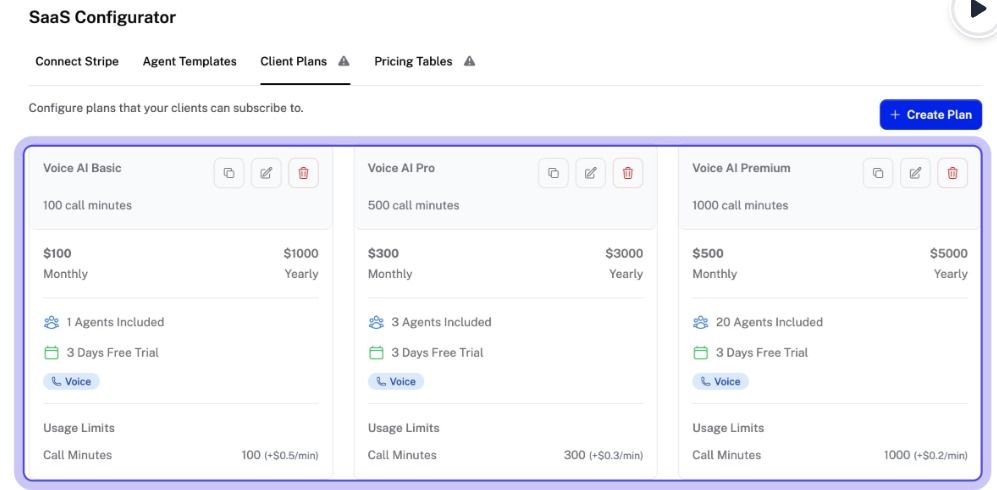
Task: Click the Create Plan button
Action: point(931,114)
